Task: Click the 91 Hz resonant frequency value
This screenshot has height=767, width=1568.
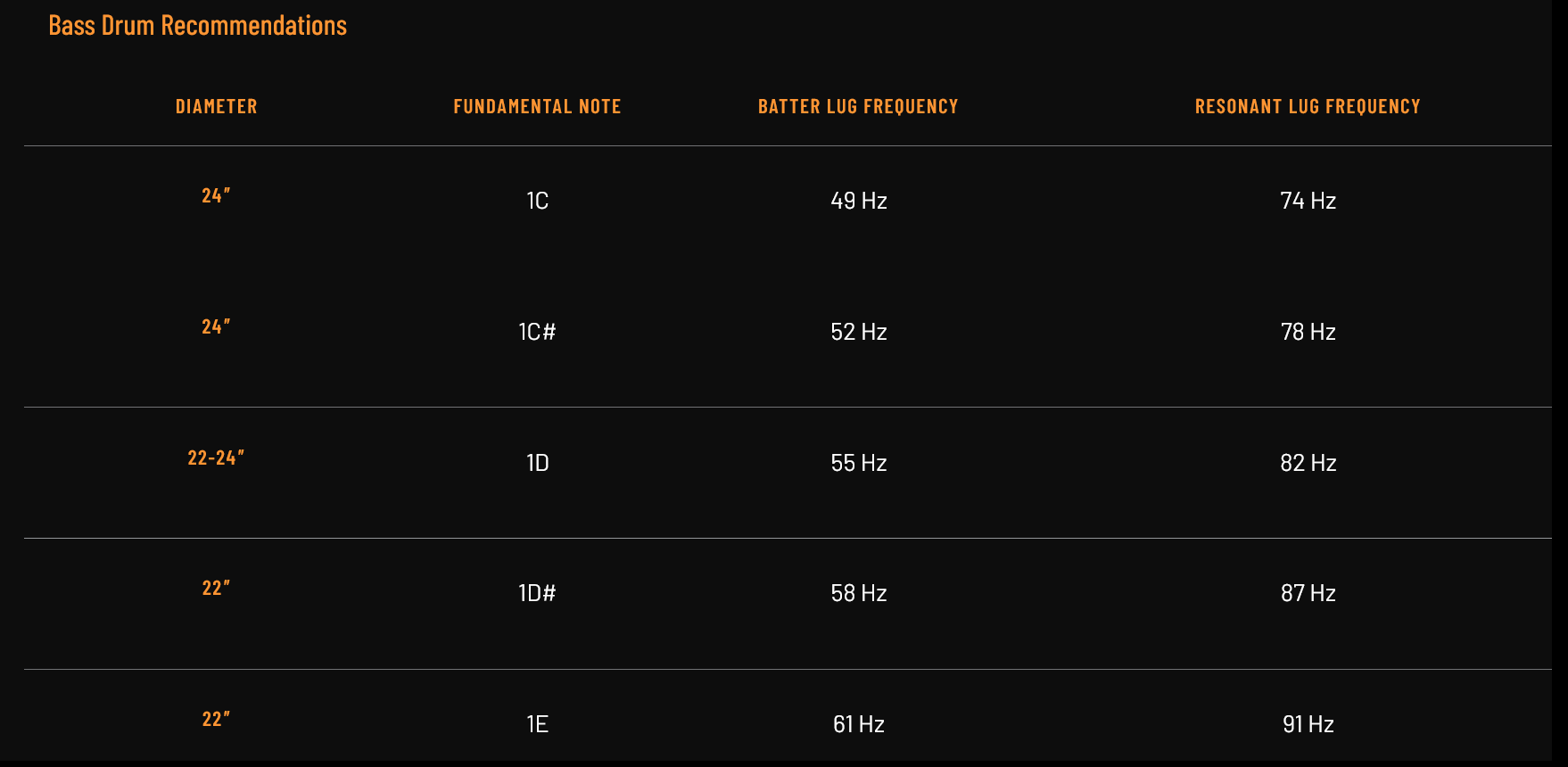Action: click(1308, 724)
